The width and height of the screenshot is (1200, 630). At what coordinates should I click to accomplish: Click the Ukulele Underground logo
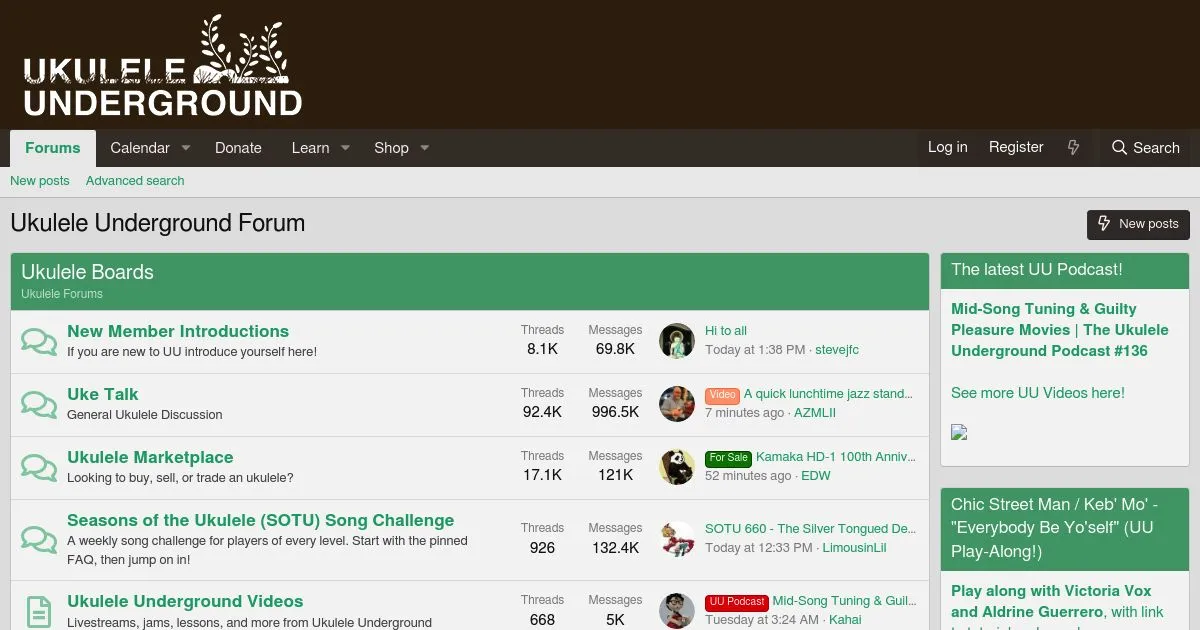(x=163, y=65)
